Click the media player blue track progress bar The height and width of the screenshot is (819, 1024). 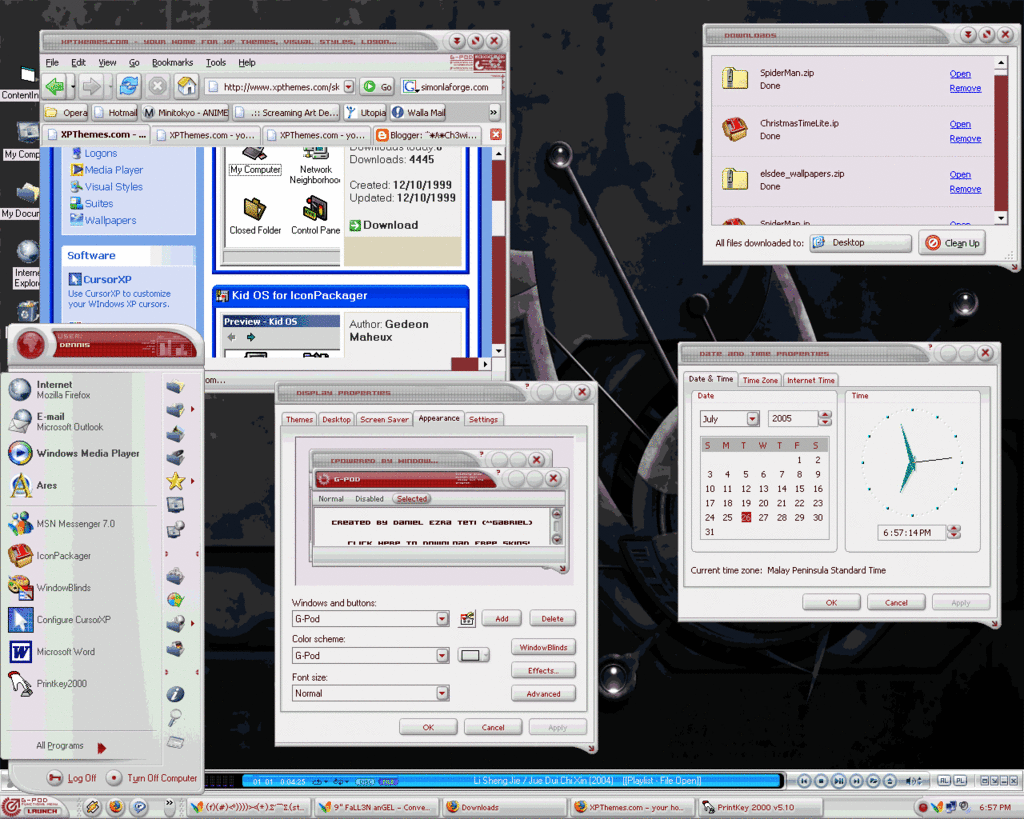(x=511, y=780)
